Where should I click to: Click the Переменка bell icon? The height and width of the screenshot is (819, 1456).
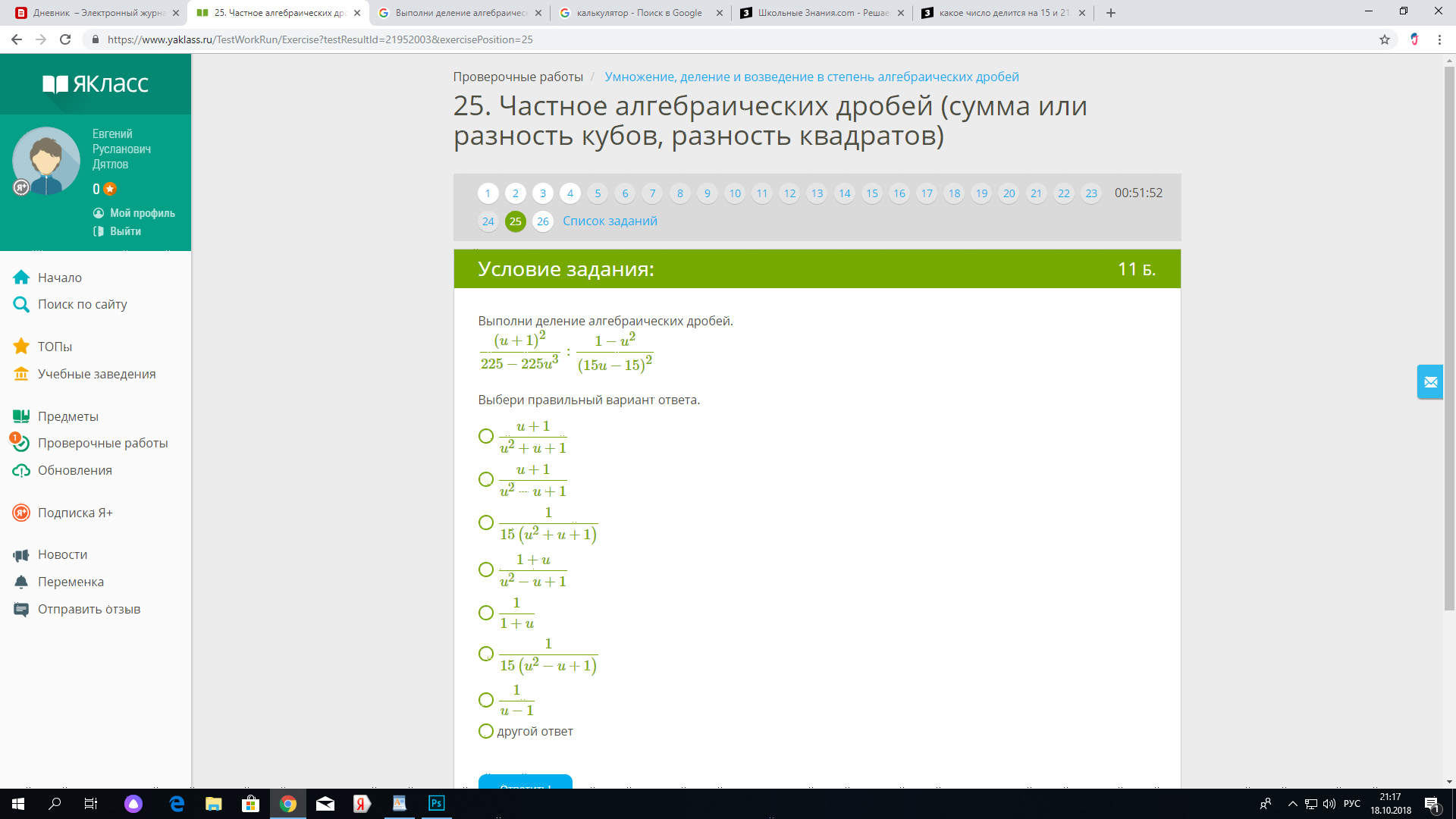(x=21, y=582)
